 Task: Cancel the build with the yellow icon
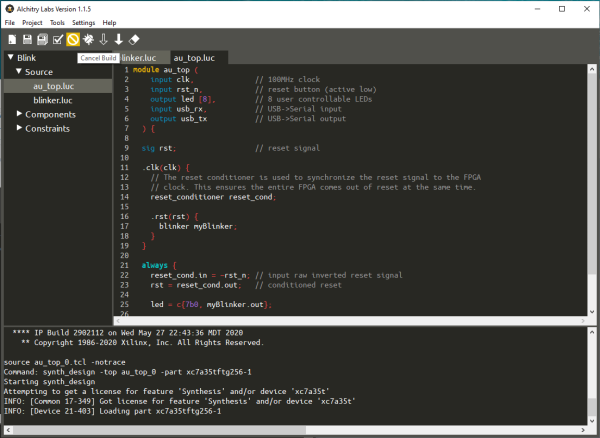click(x=73, y=39)
